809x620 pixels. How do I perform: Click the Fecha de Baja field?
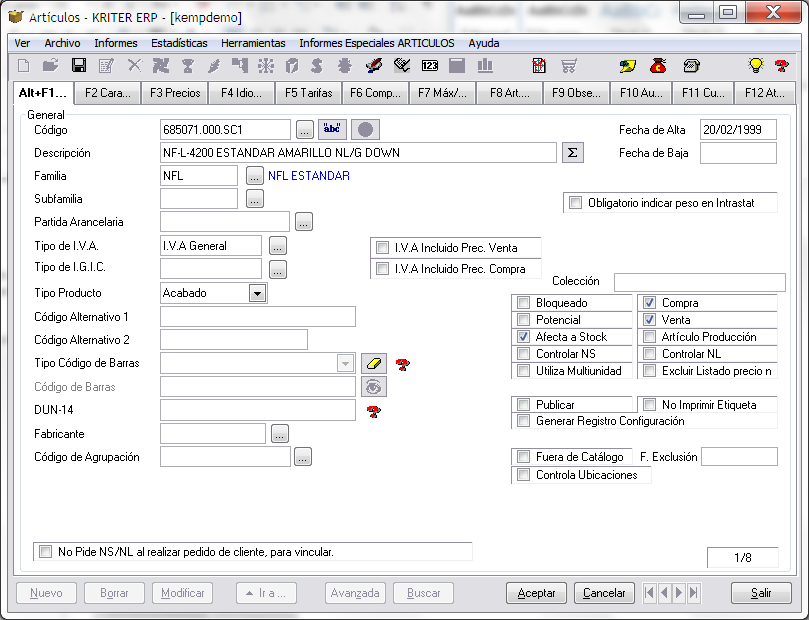[738, 153]
